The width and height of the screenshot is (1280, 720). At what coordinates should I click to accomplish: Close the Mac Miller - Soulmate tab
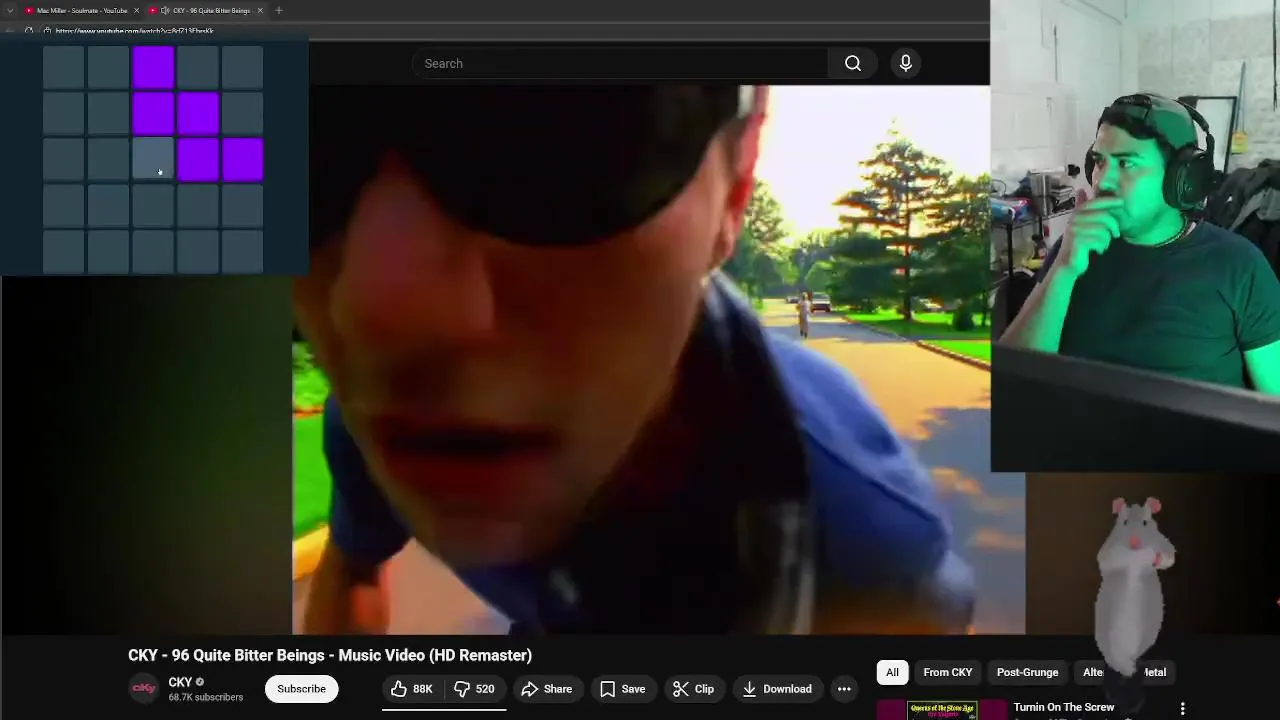point(135,10)
